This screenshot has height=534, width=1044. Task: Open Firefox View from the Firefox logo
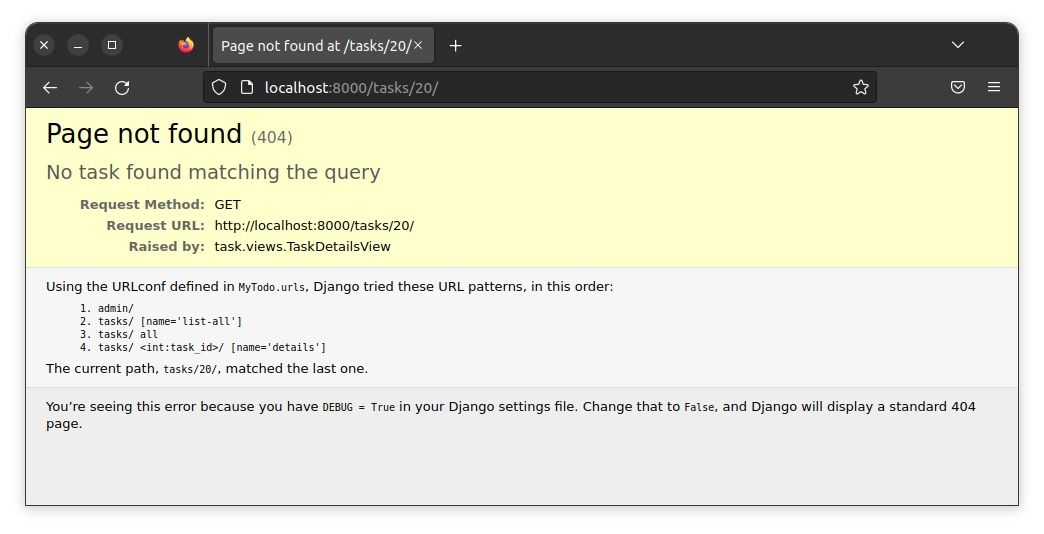[186, 45]
